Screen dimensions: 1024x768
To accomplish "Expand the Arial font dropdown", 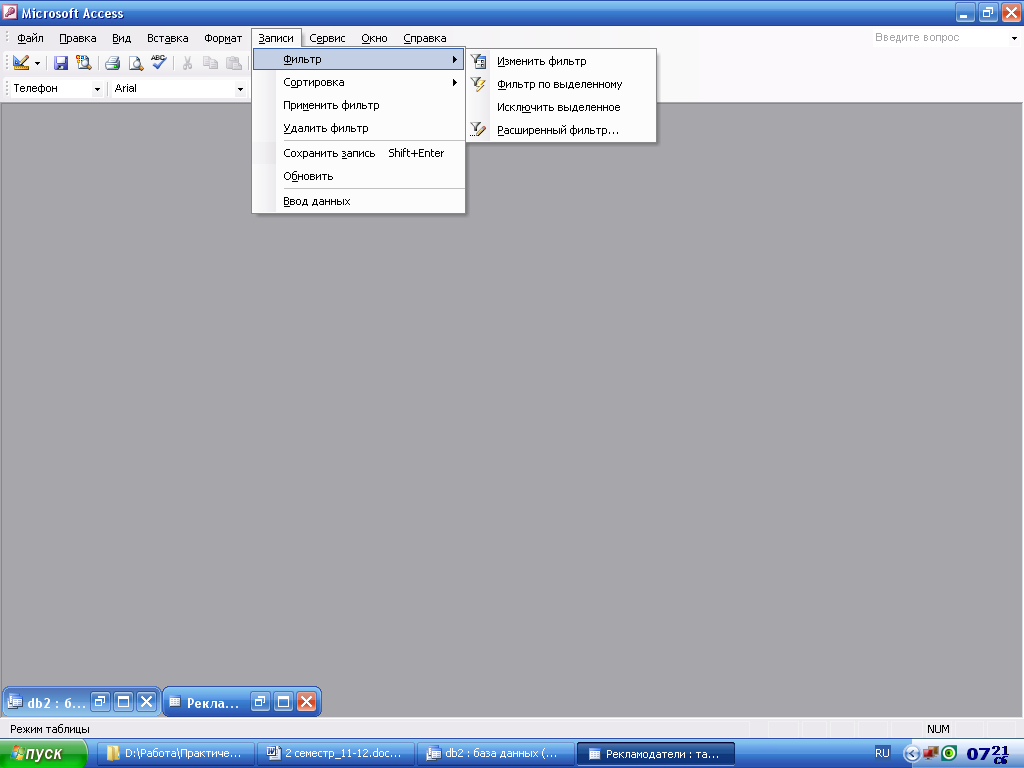I will tap(240, 89).
